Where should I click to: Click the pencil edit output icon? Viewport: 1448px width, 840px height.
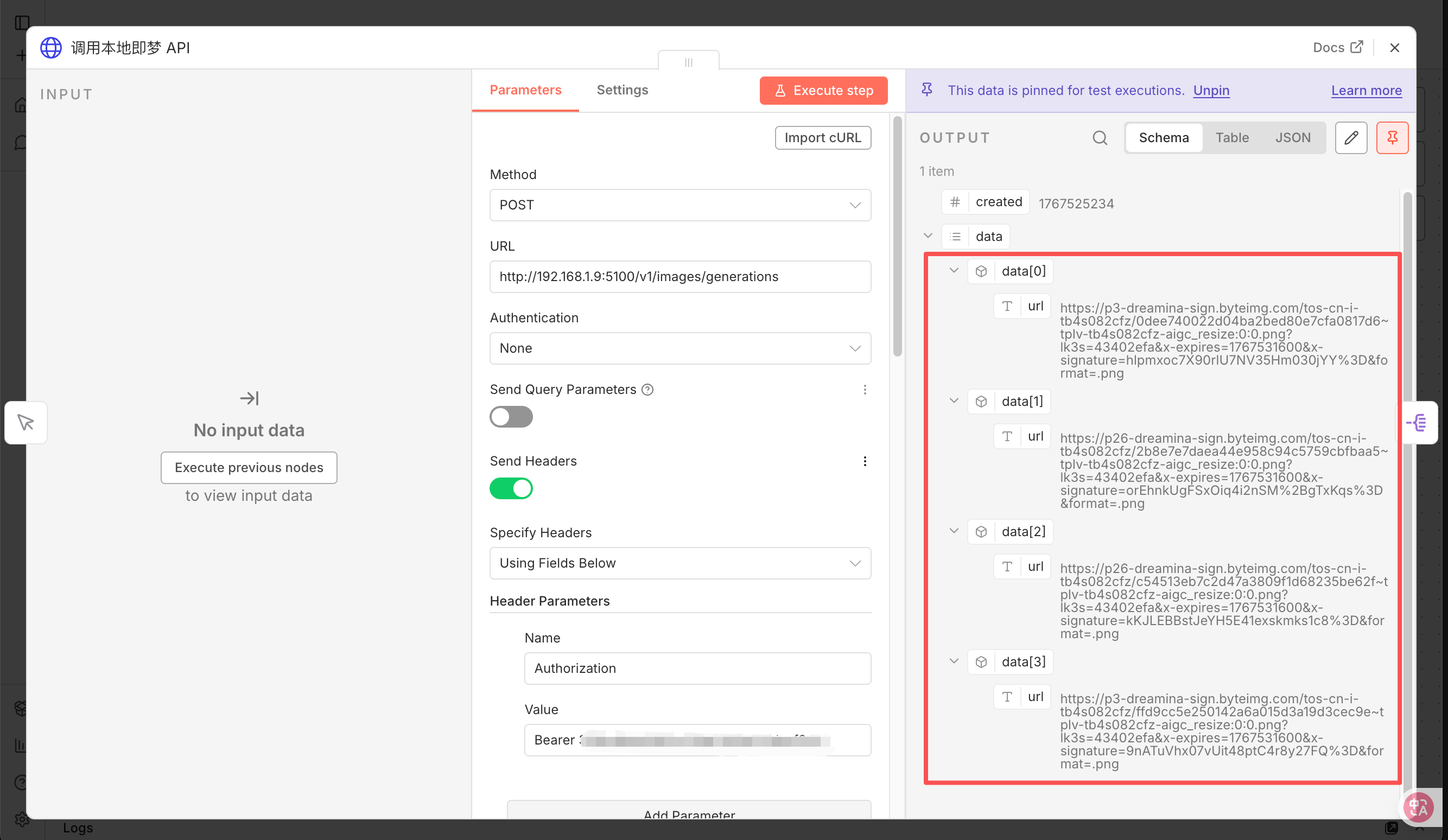coord(1350,138)
